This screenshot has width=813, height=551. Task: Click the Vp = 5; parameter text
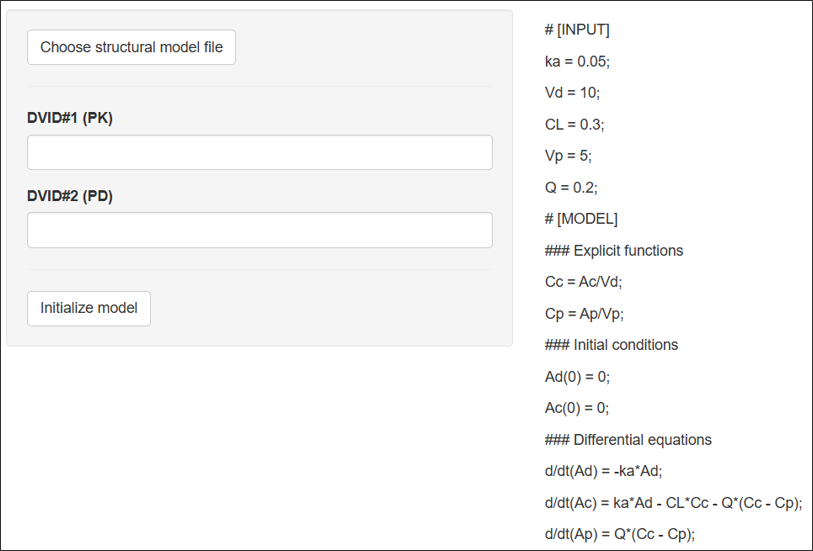pyautogui.click(x=568, y=156)
